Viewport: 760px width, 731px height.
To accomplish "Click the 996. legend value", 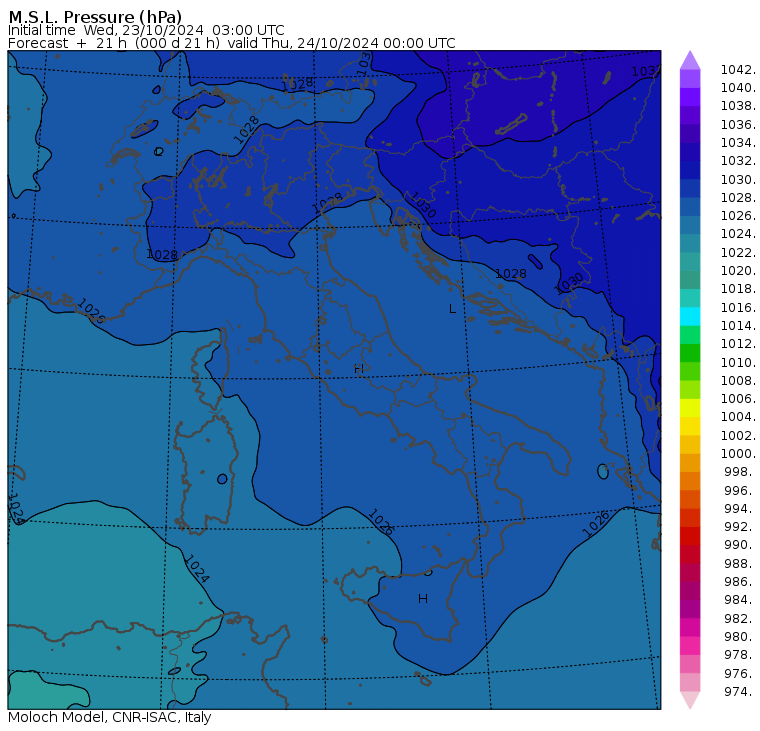I will tap(740, 490).
